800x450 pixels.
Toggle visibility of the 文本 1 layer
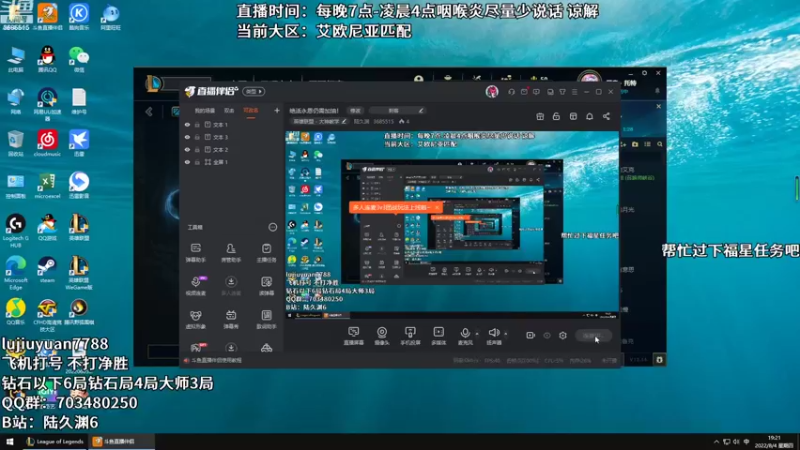[187, 124]
